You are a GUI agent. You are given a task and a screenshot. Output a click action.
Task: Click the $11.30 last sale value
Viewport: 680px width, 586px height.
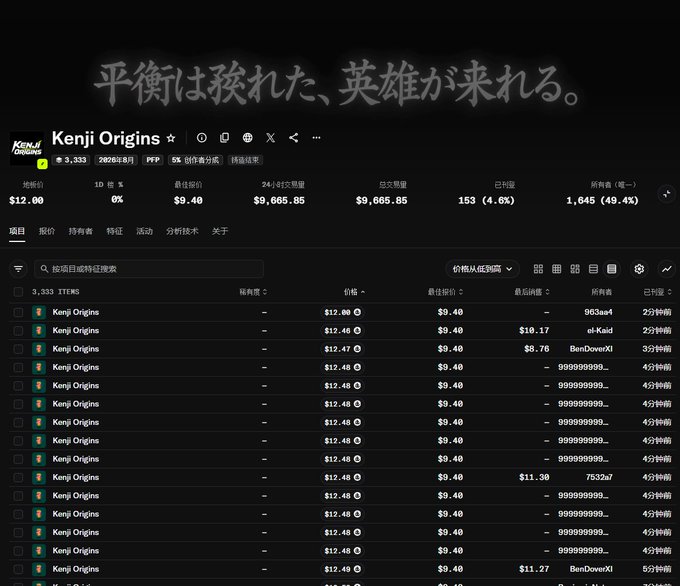tap(534, 477)
